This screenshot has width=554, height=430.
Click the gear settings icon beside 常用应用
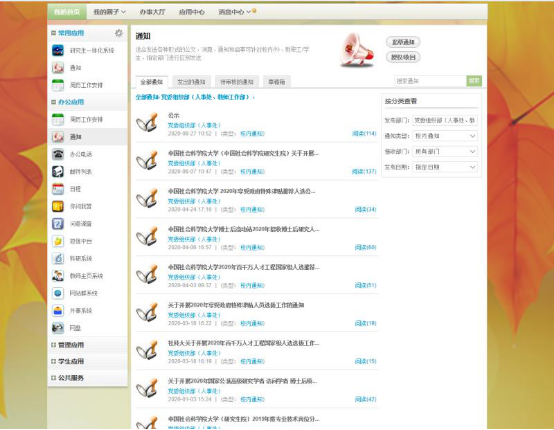coord(119,33)
